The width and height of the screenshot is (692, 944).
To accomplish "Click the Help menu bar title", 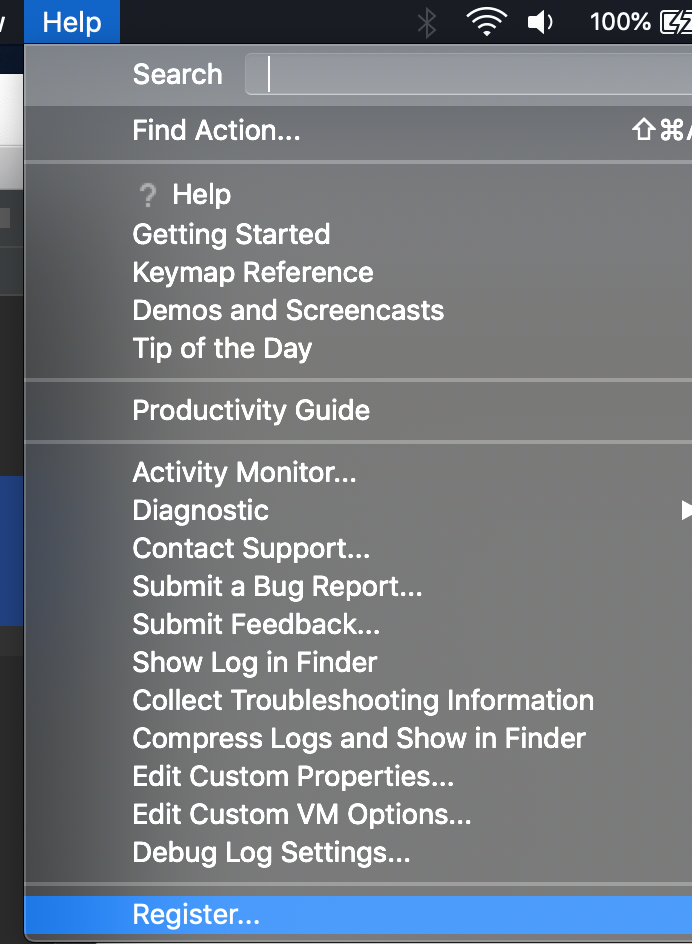I will point(72,22).
